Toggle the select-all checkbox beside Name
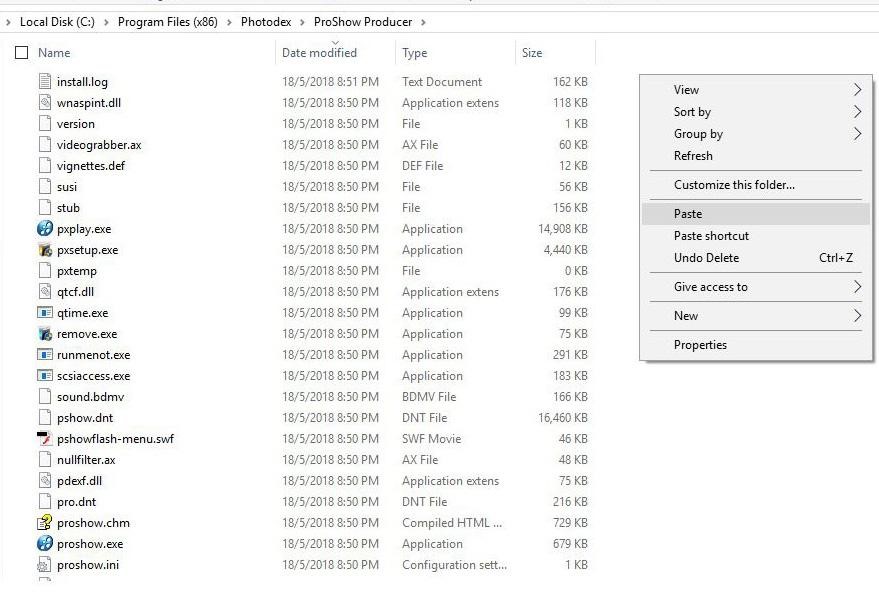Screen dimensions: 879x592 [21, 53]
